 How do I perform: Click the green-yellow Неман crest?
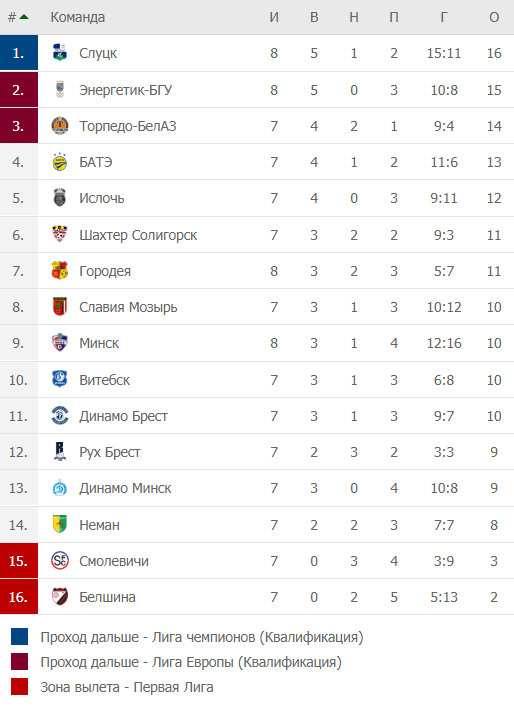click(59, 524)
